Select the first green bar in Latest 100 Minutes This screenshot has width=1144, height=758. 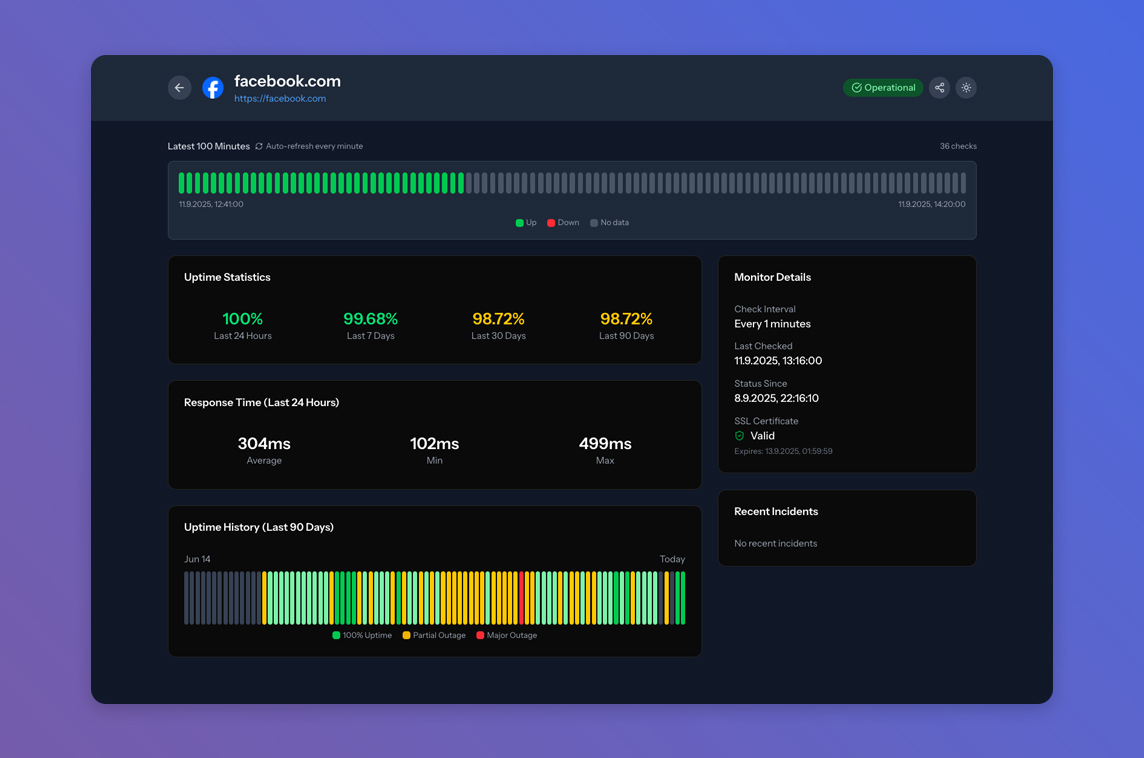tap(182, 183)
